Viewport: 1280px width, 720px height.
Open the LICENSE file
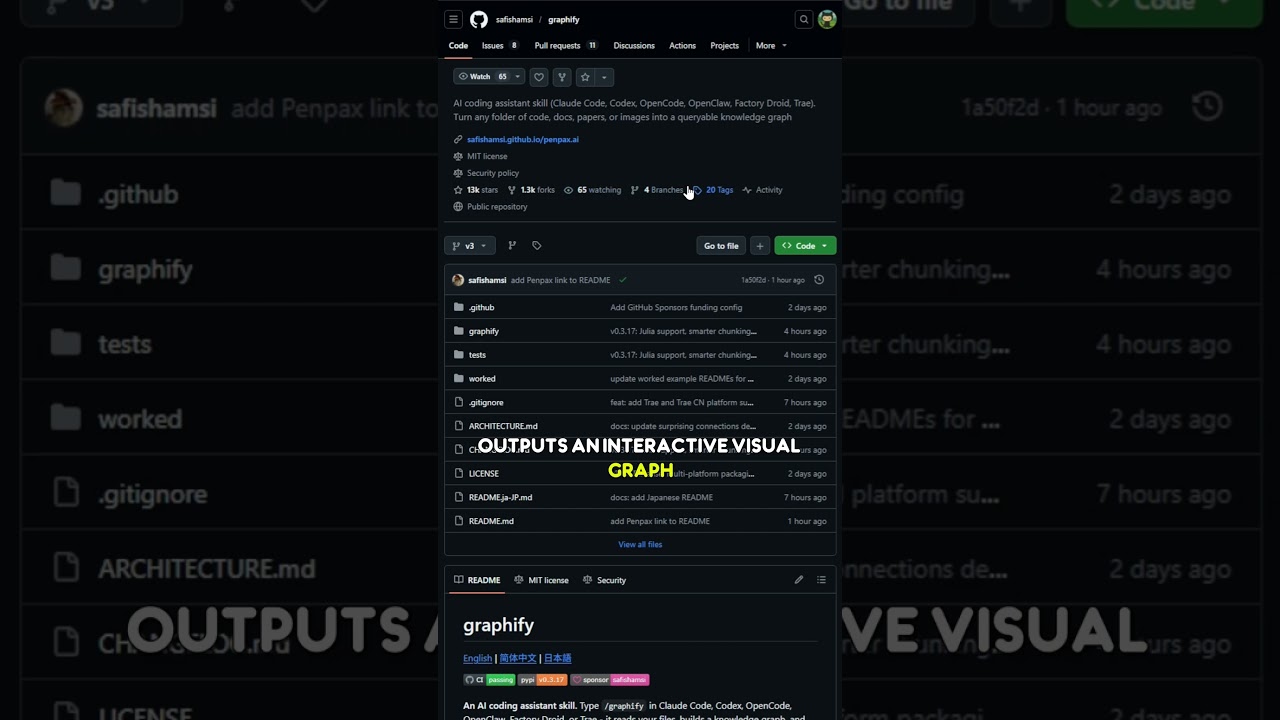(483, 474)
